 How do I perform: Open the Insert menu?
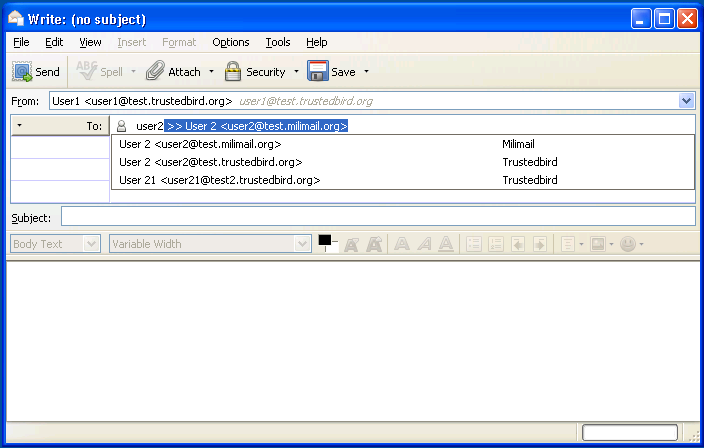(132, 42)
